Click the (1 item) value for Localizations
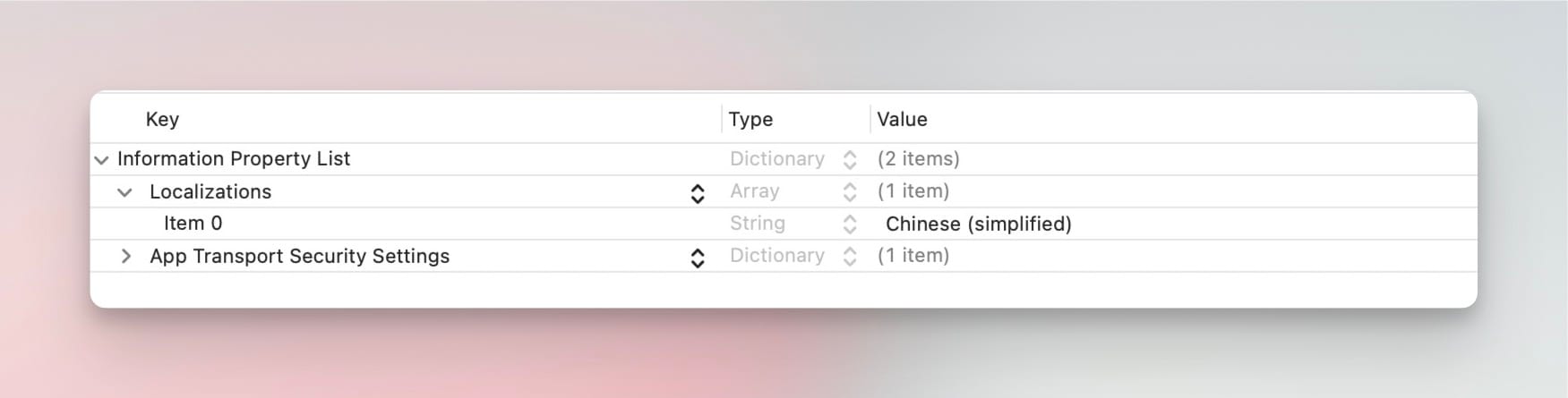 coord(913,191)
